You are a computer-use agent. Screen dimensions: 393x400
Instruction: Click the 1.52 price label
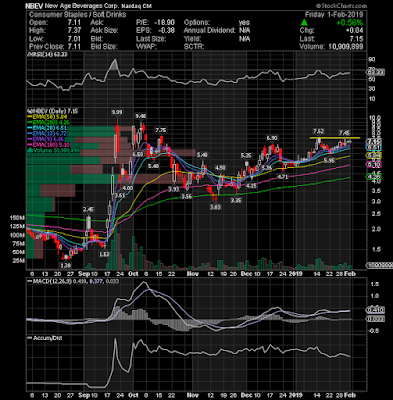tap(104, 254)
